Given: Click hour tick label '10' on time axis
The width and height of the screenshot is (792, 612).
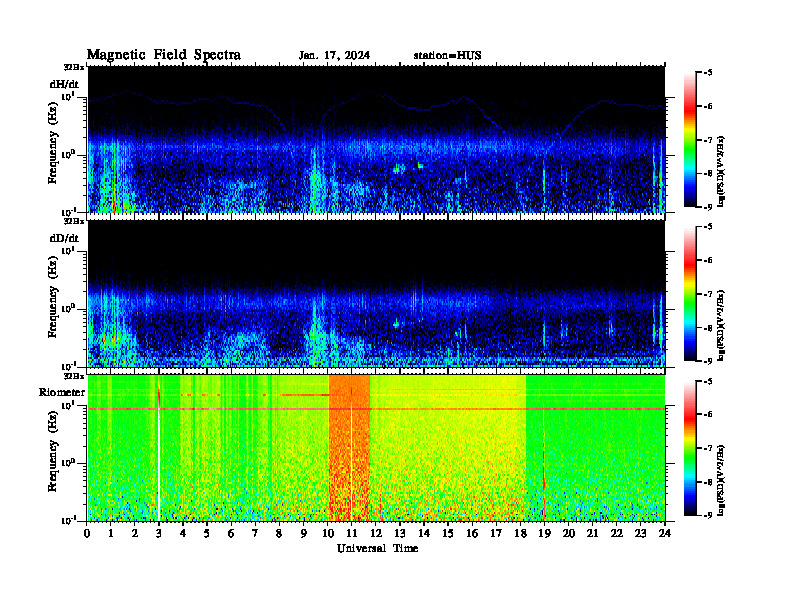Looking at the screenshot, I should 328,533.
